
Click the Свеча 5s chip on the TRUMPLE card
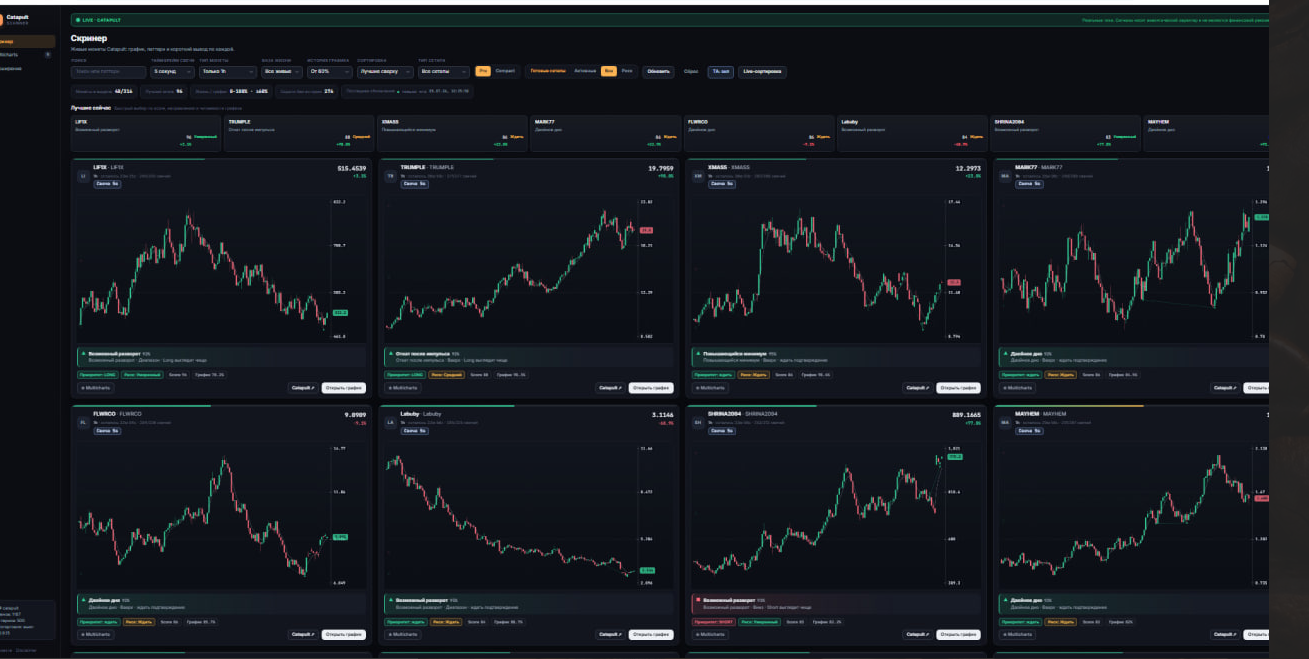click(415, 184)
